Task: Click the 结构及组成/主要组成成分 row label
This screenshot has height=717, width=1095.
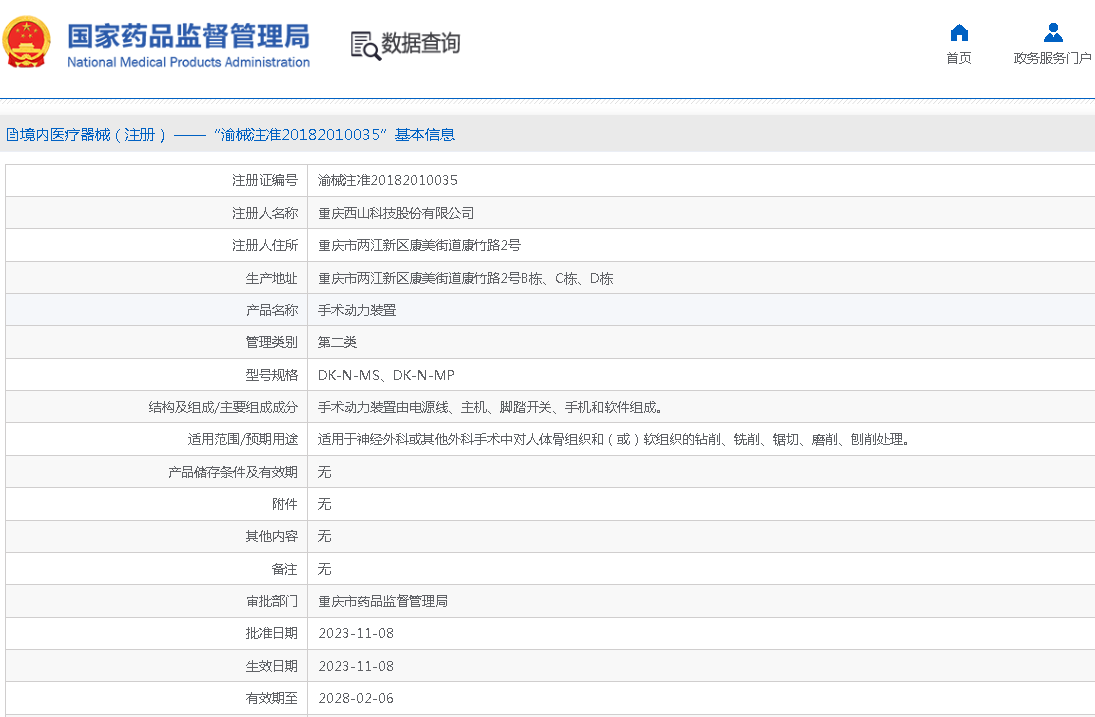Action: (222, 408)
